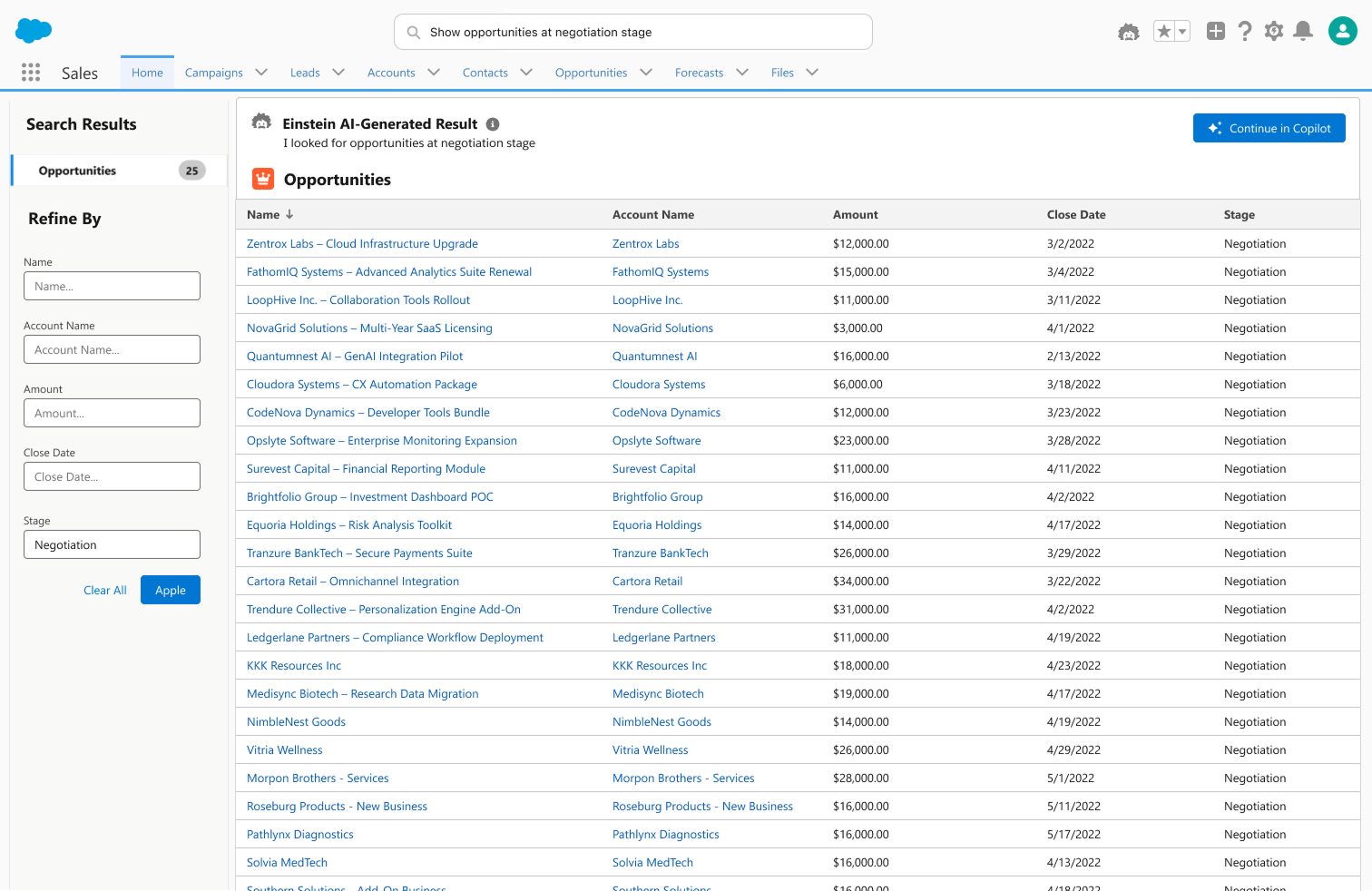Open the user profile avatar
Viewport: 1372px width, 891px height.
(1342, 31)
